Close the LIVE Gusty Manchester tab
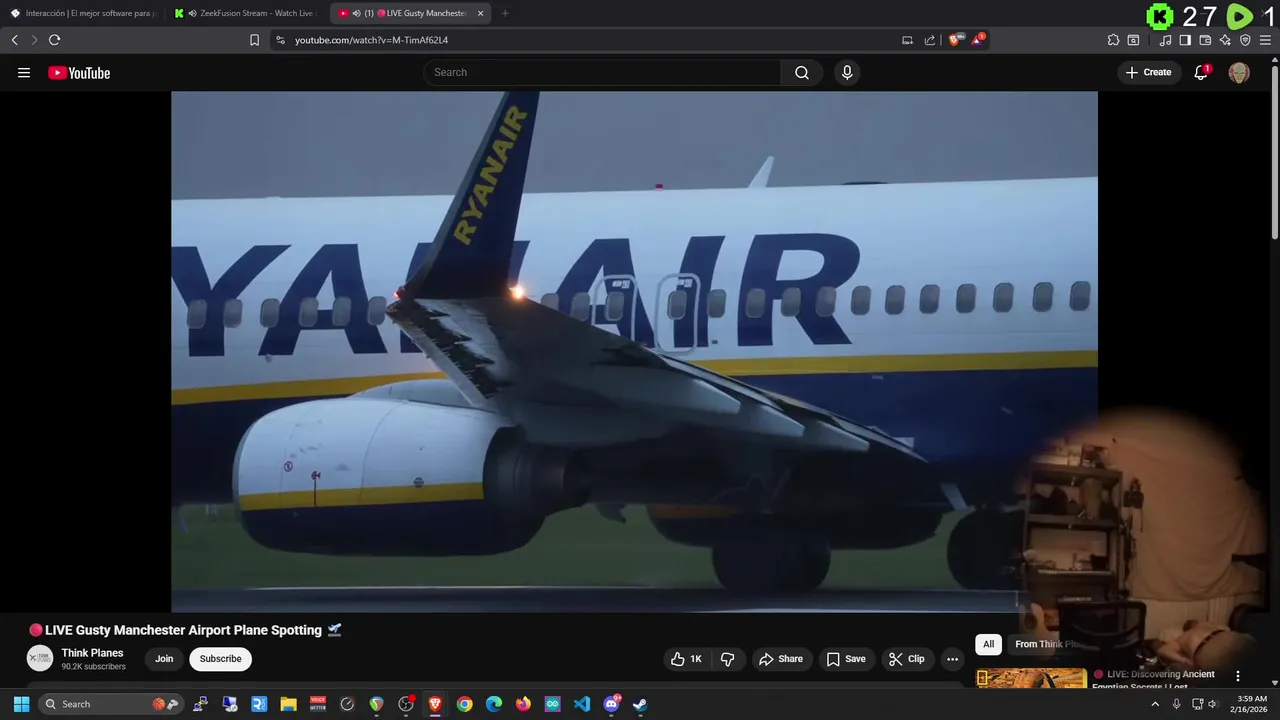The height and width of the screenshot is (720, 1280). click(480, 13)
